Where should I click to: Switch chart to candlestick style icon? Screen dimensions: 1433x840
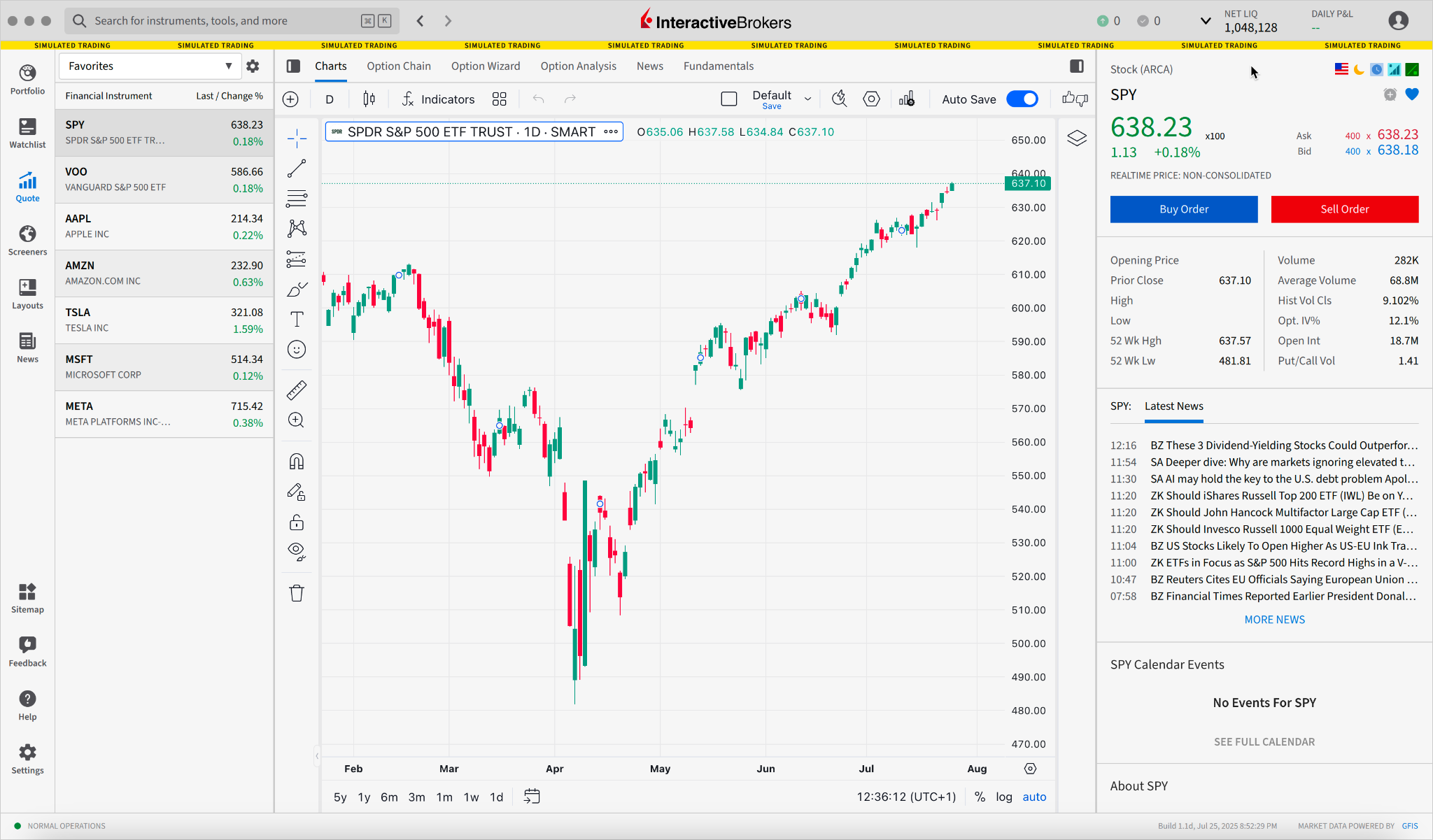(x=369, y=99)
